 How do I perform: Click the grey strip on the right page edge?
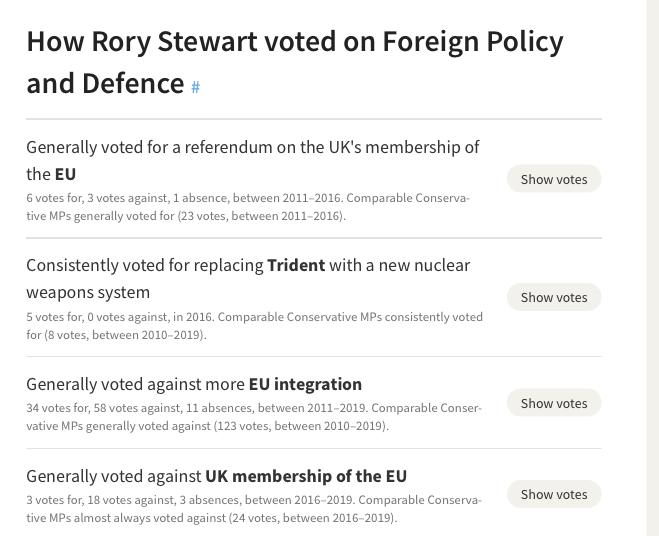click(x=653, y=268)
